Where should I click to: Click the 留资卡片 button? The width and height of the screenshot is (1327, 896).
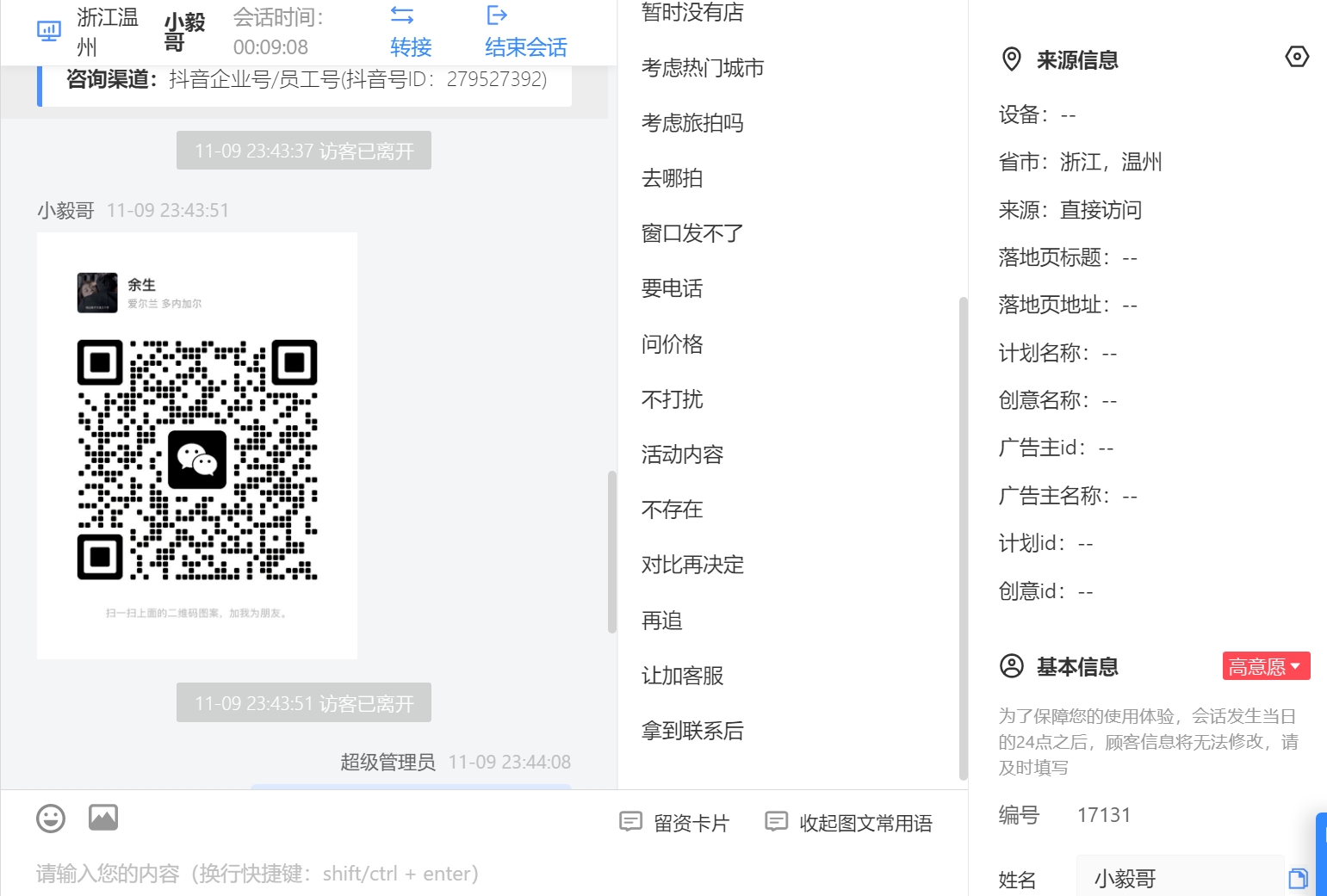pos(674,823)
